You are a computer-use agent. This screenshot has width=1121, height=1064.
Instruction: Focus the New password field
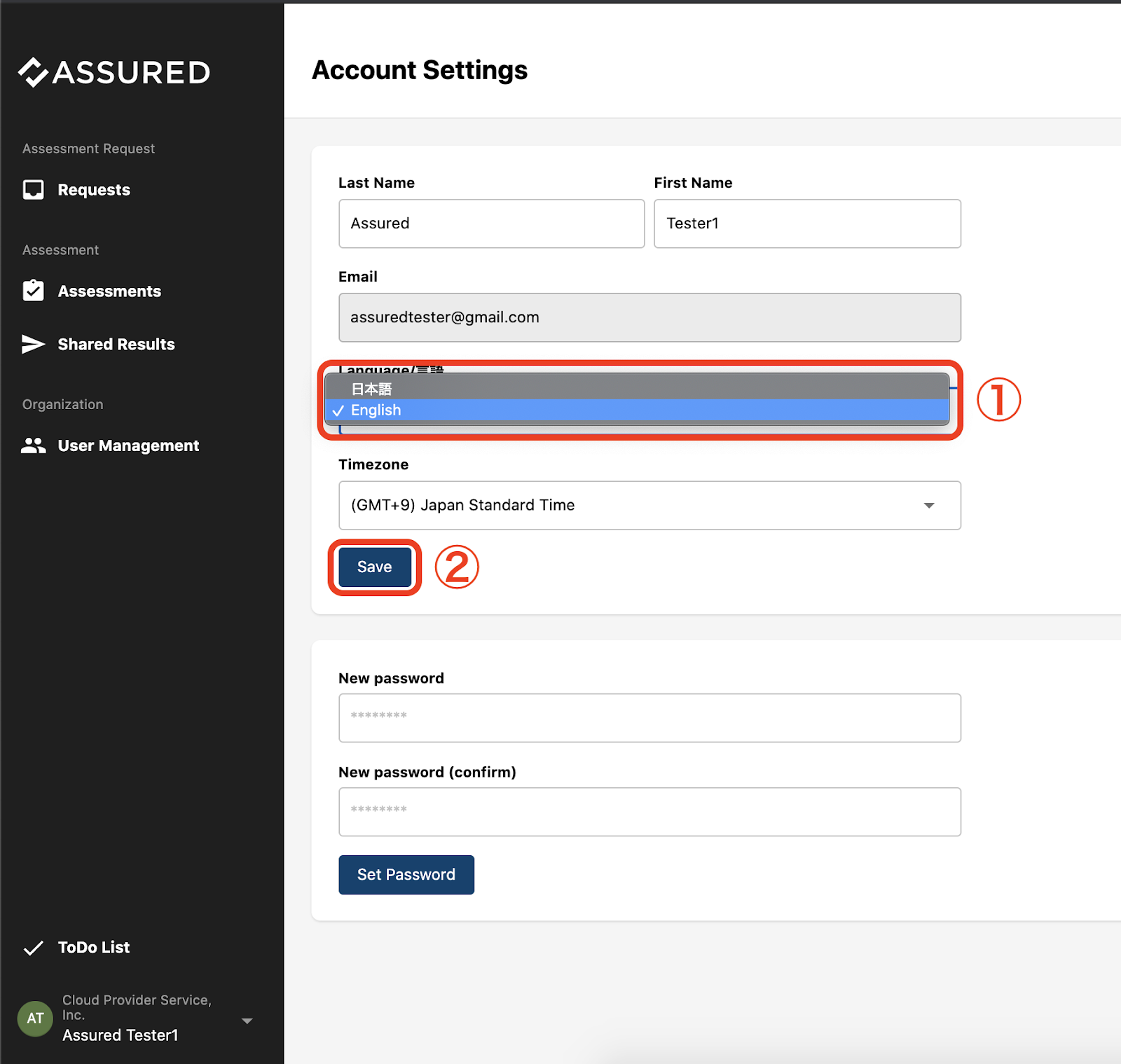pyautogui.click(x=649, y=718)
